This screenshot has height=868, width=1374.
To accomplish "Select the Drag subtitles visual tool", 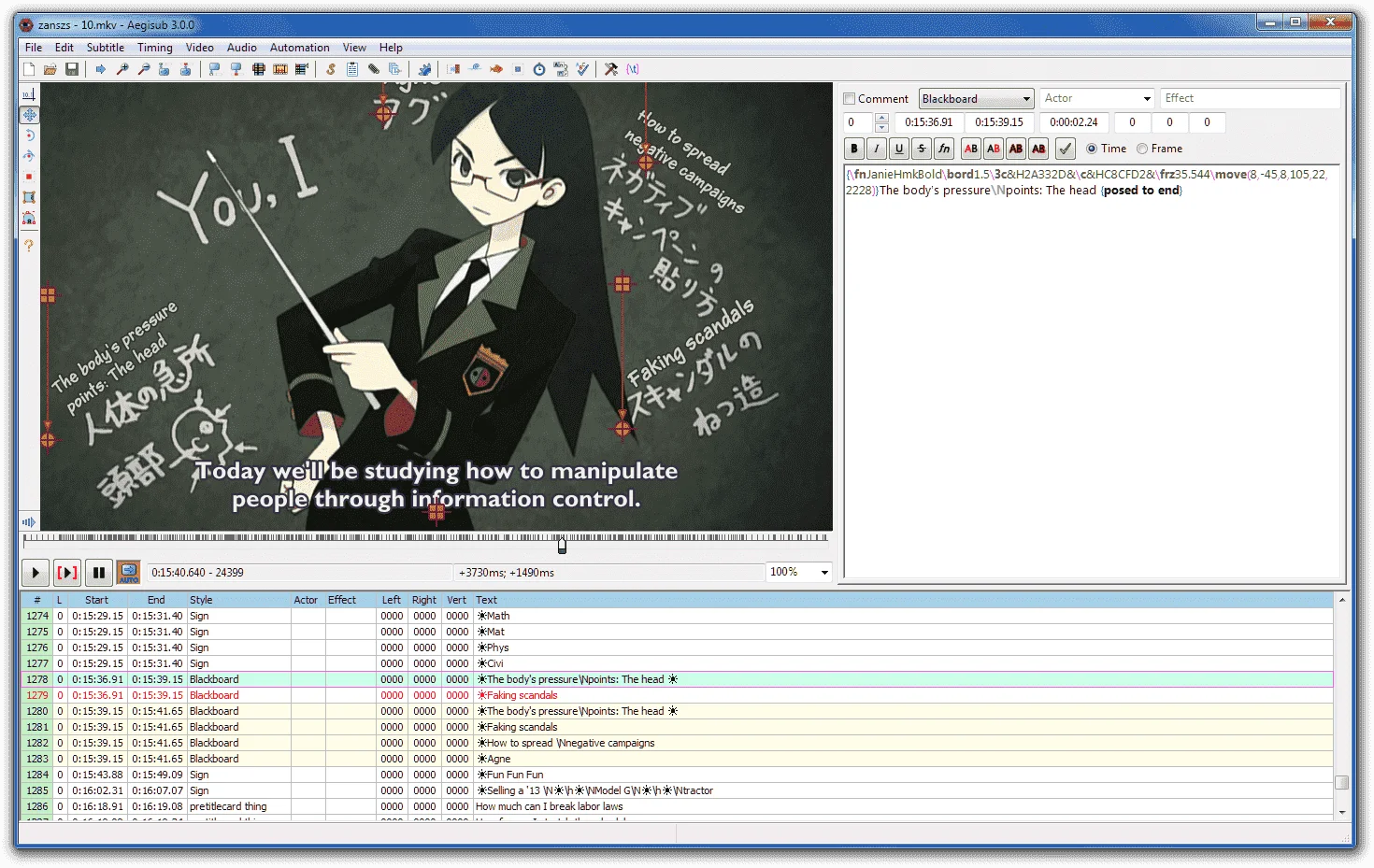I will point(29,115).
